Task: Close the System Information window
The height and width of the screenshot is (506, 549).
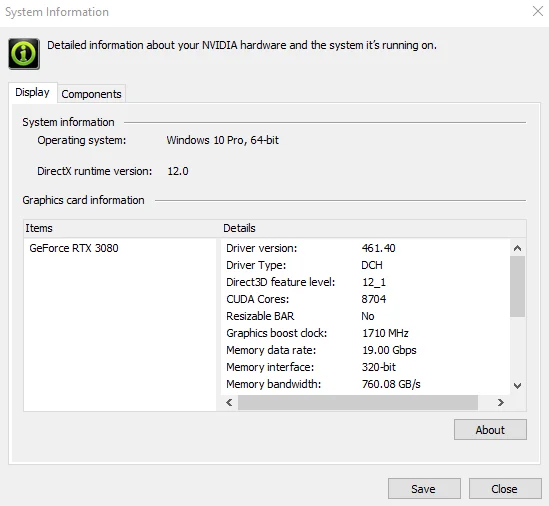Action: [x=537, y=11]
